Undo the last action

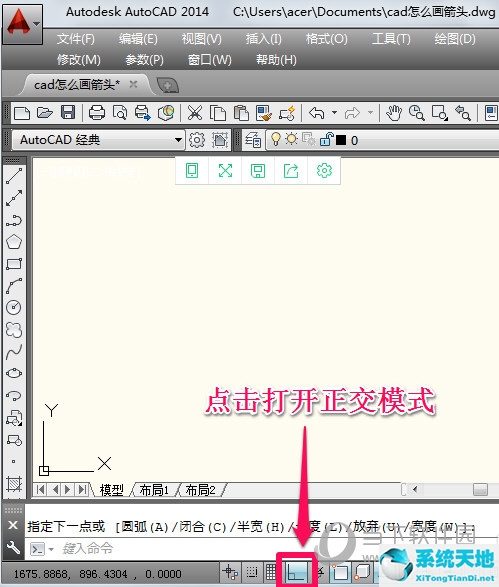pos(317,113)
